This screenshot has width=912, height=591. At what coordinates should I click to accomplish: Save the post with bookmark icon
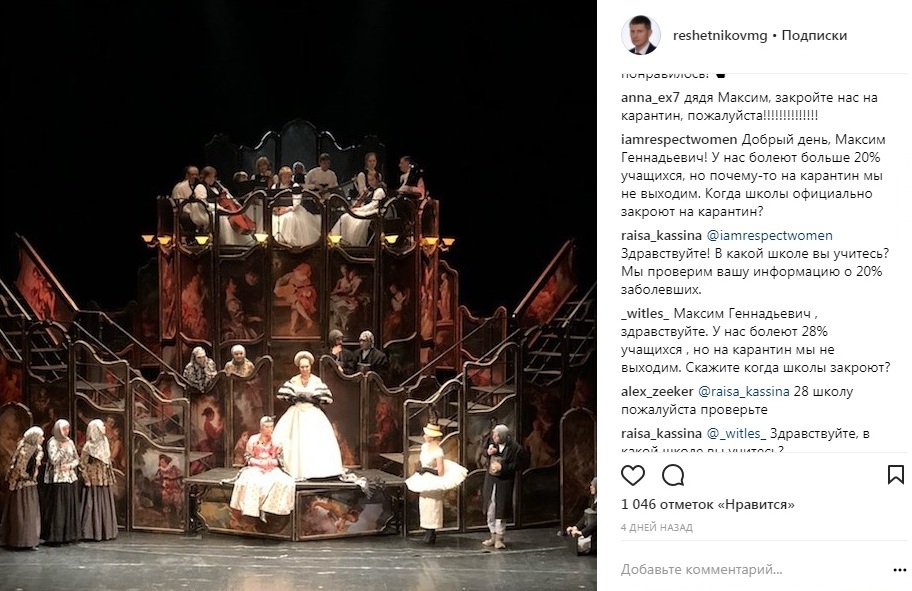pyautogui.click(x=896, y=475)
